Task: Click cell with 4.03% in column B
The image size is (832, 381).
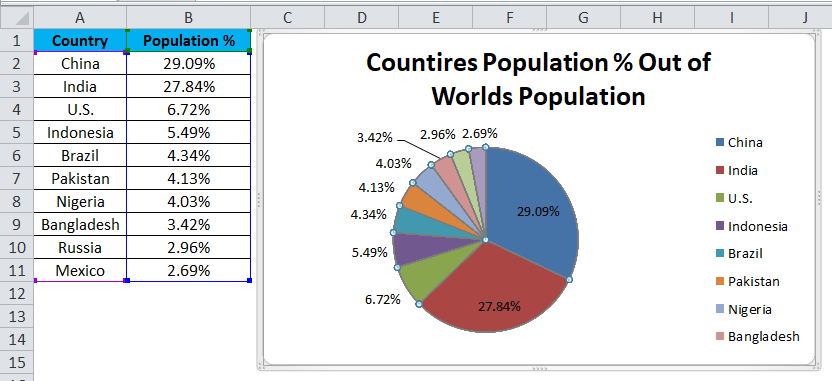Action: [x=188, y=202]
